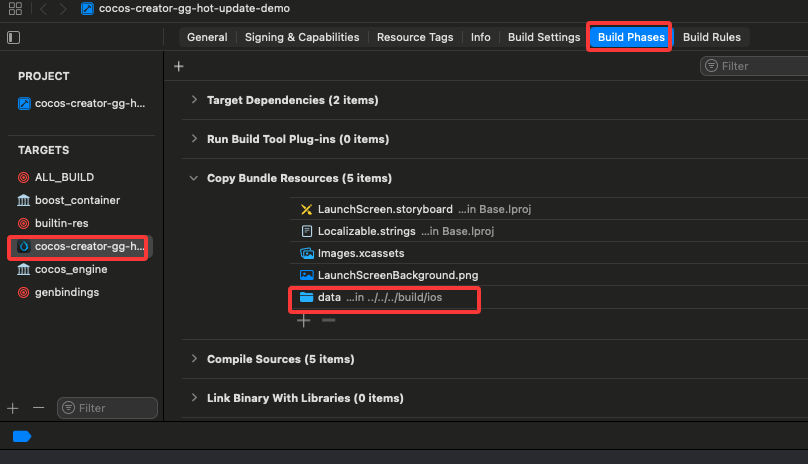Add a file to Copy Bundle Resources

tap(305, 321)
